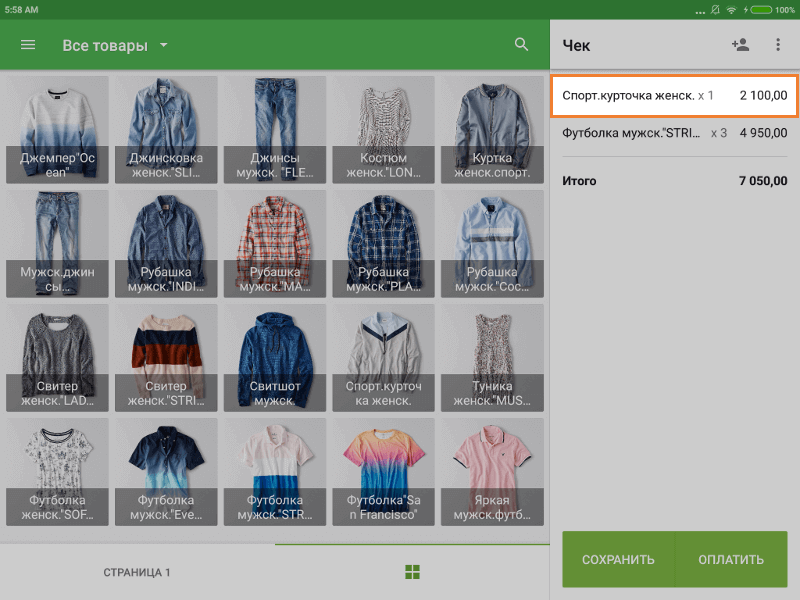
Task: Add the 'Свитшот мужск.' hoodie tile
Action: (x=274, y=358)
